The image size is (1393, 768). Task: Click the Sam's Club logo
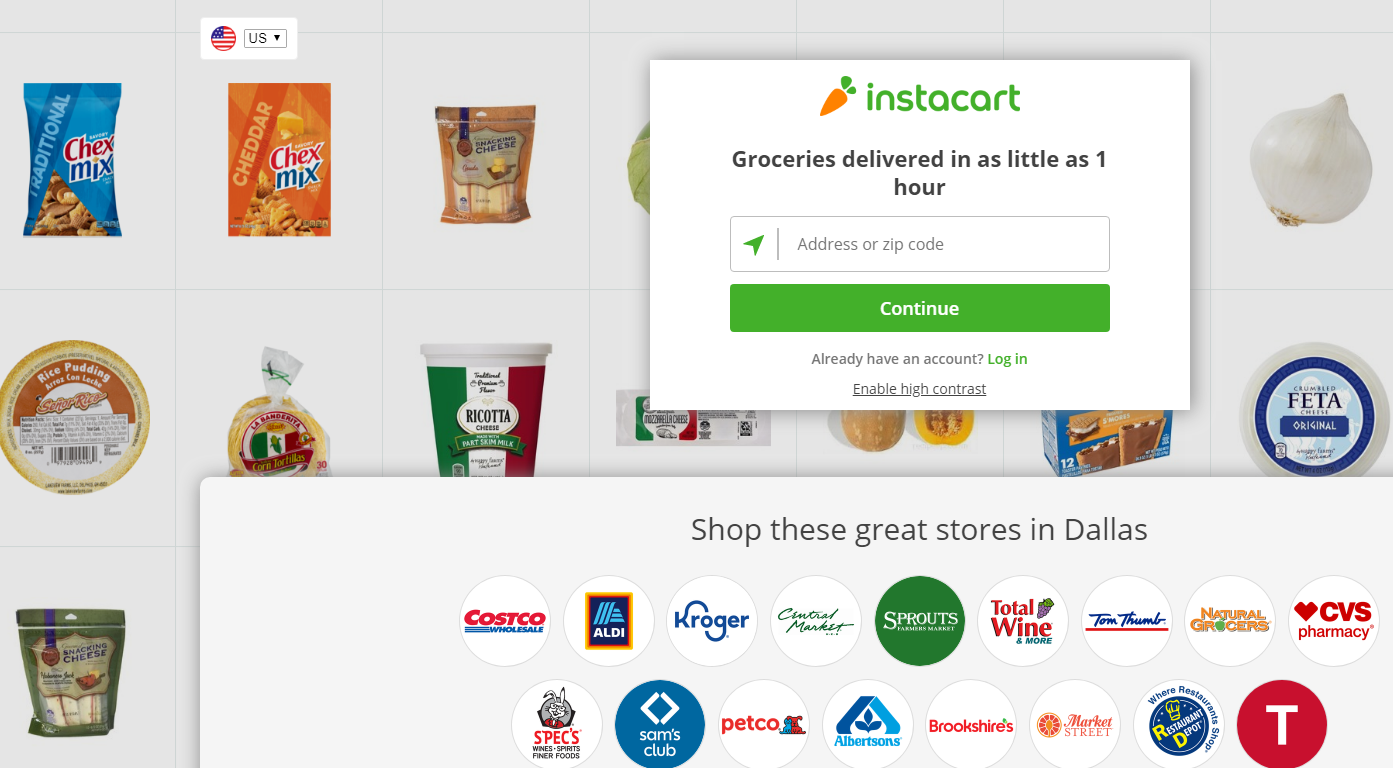point(660,725)
